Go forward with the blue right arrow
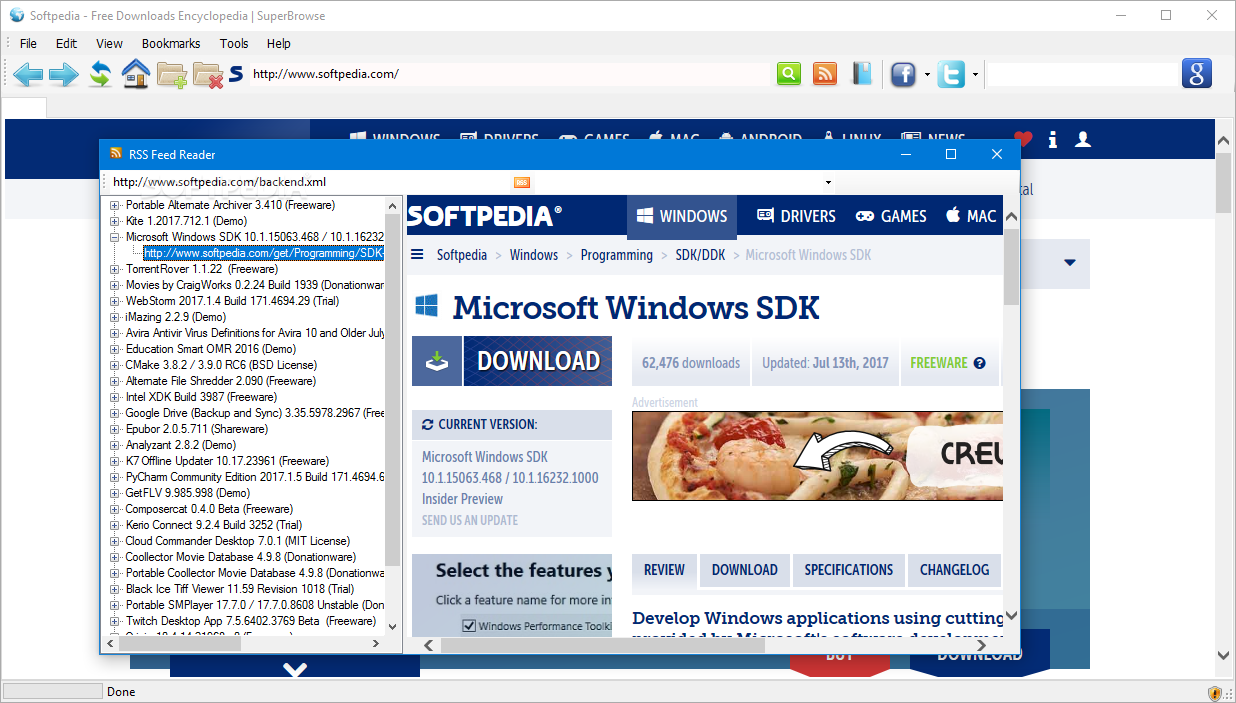 [x=64, y=74]
